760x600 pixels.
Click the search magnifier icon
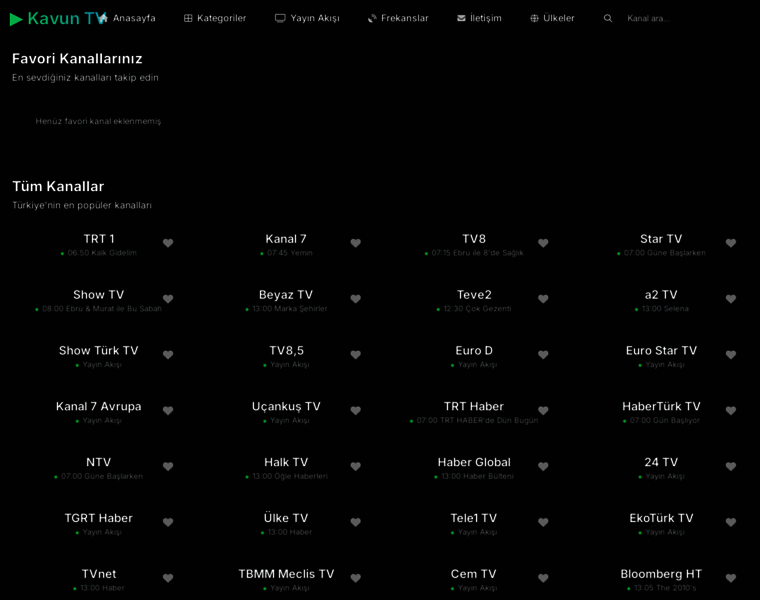coord(608,18)
